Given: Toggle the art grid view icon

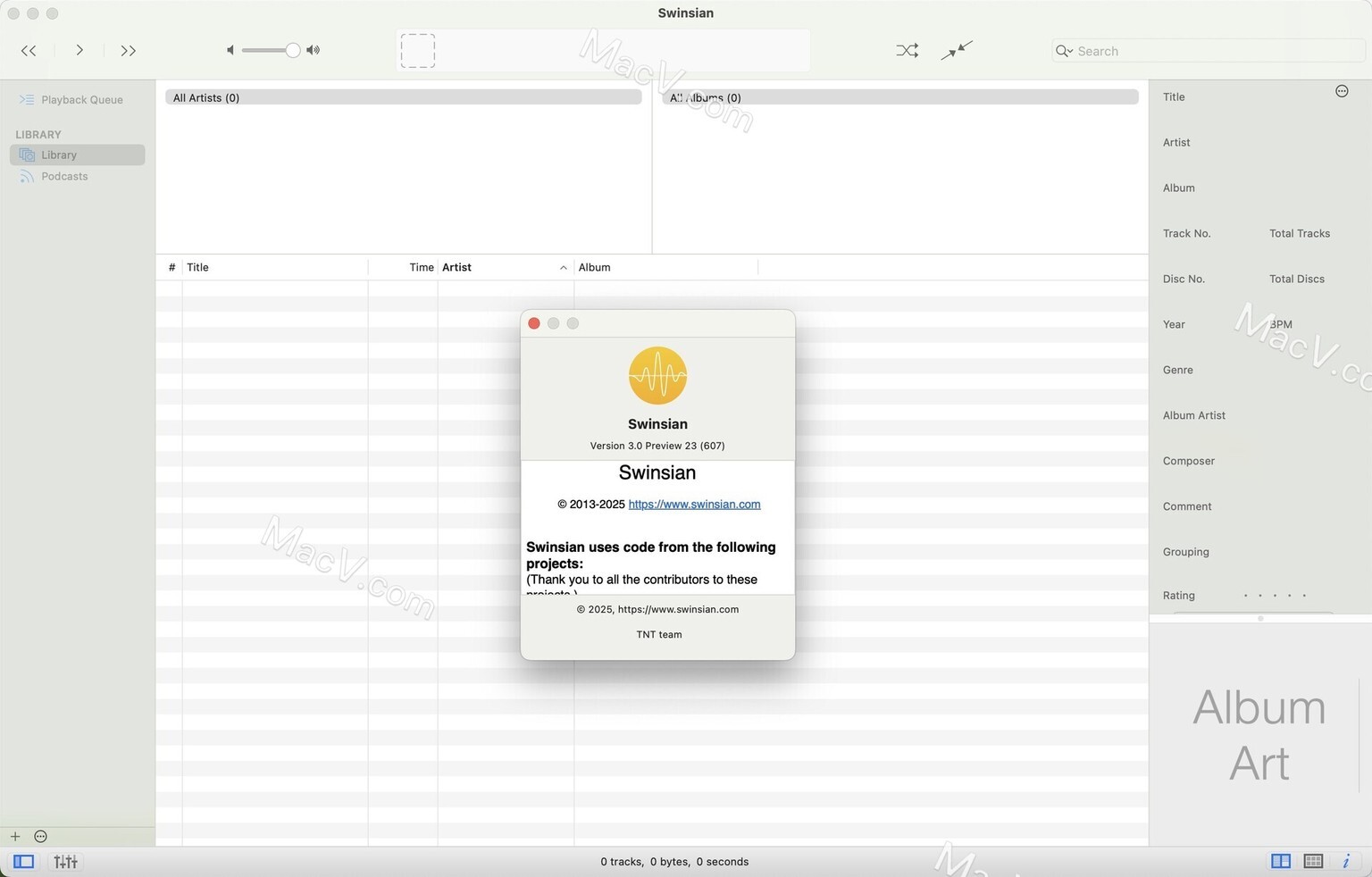Looking at the screenshot, I should point(1313,862).
